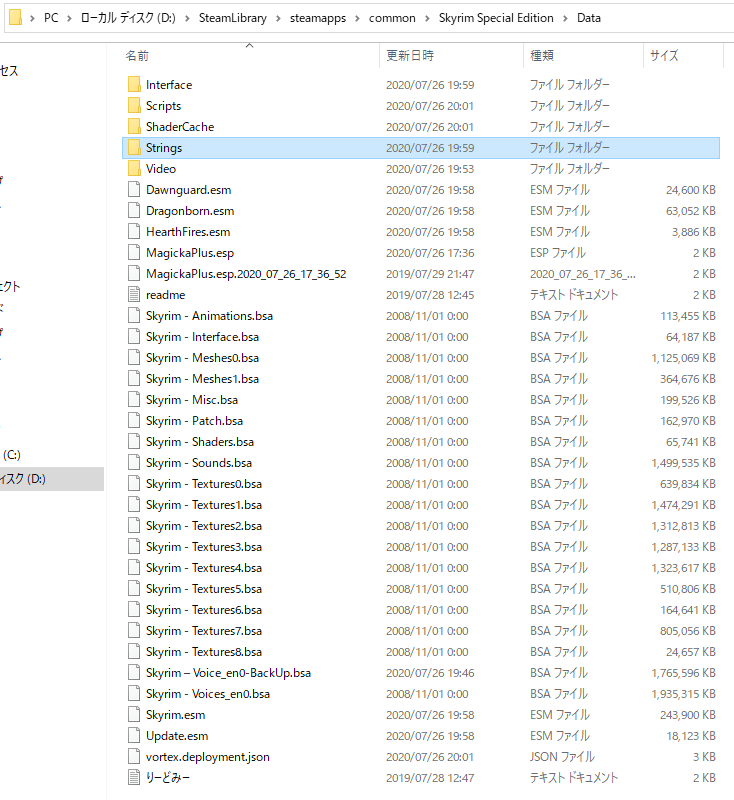Click the Skyrim - Misc.bsa file icon
The height and width of the screenshot is (800, 734).
tap(134, 399)
